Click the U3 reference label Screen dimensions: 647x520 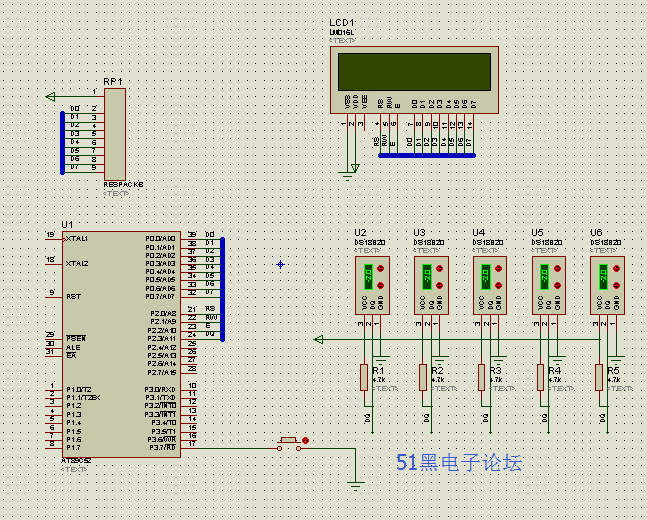click(x=419, y=232)
